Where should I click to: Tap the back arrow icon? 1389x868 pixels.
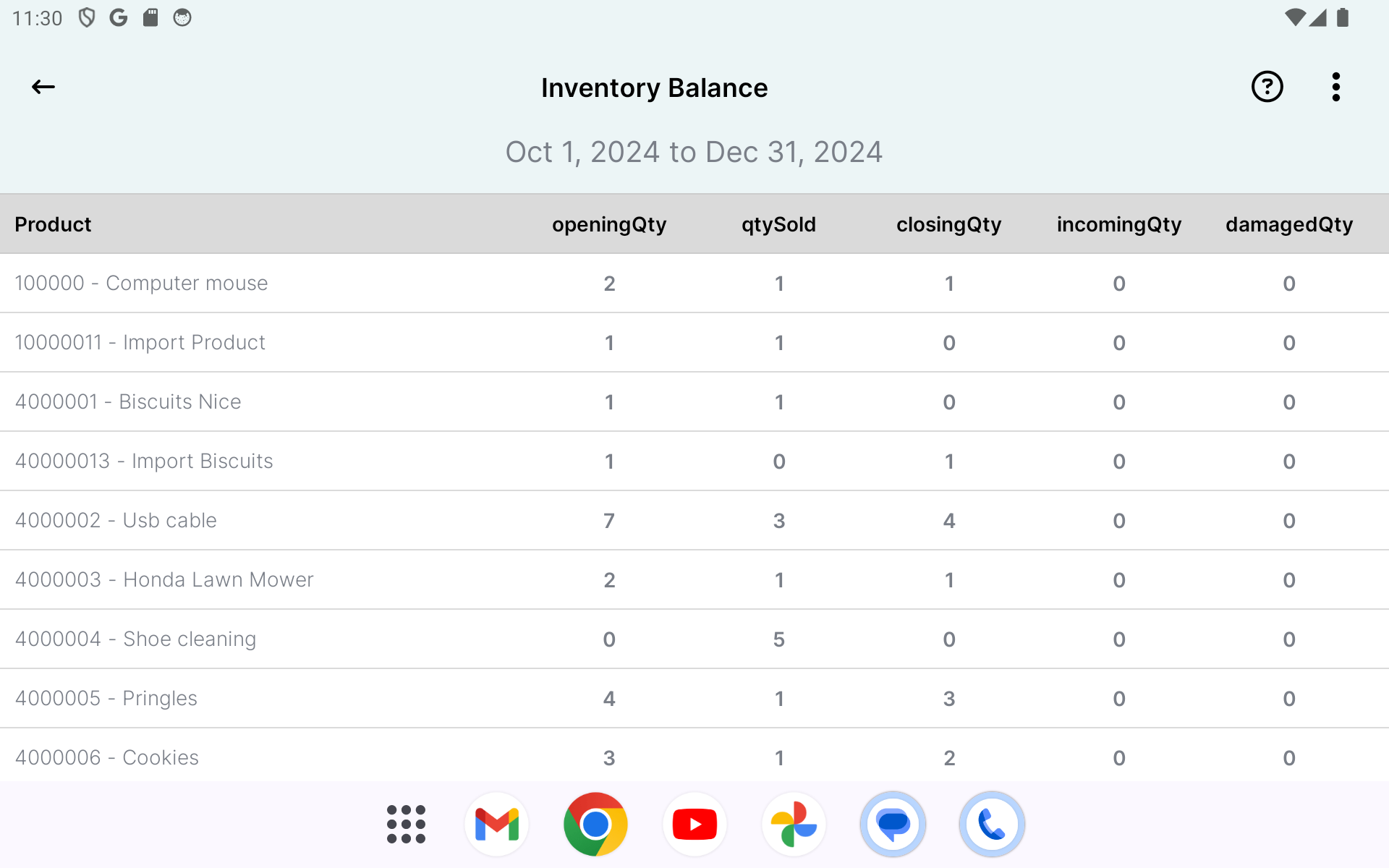tap(43, 88)
